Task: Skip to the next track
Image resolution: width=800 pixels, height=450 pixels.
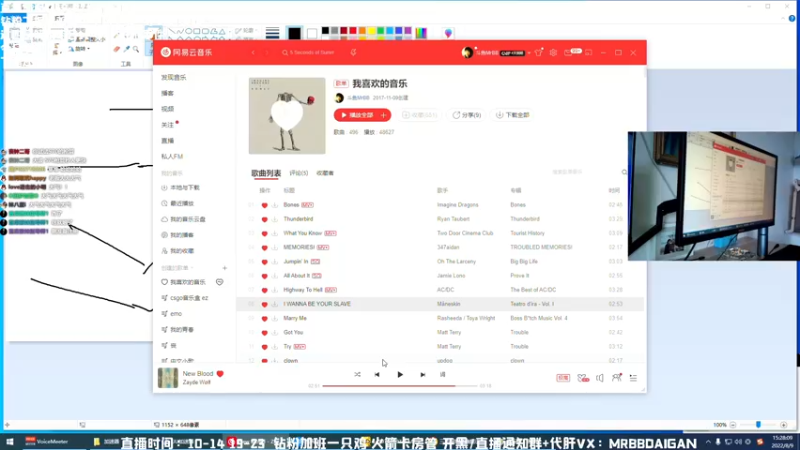Action: tap(422, 374)
